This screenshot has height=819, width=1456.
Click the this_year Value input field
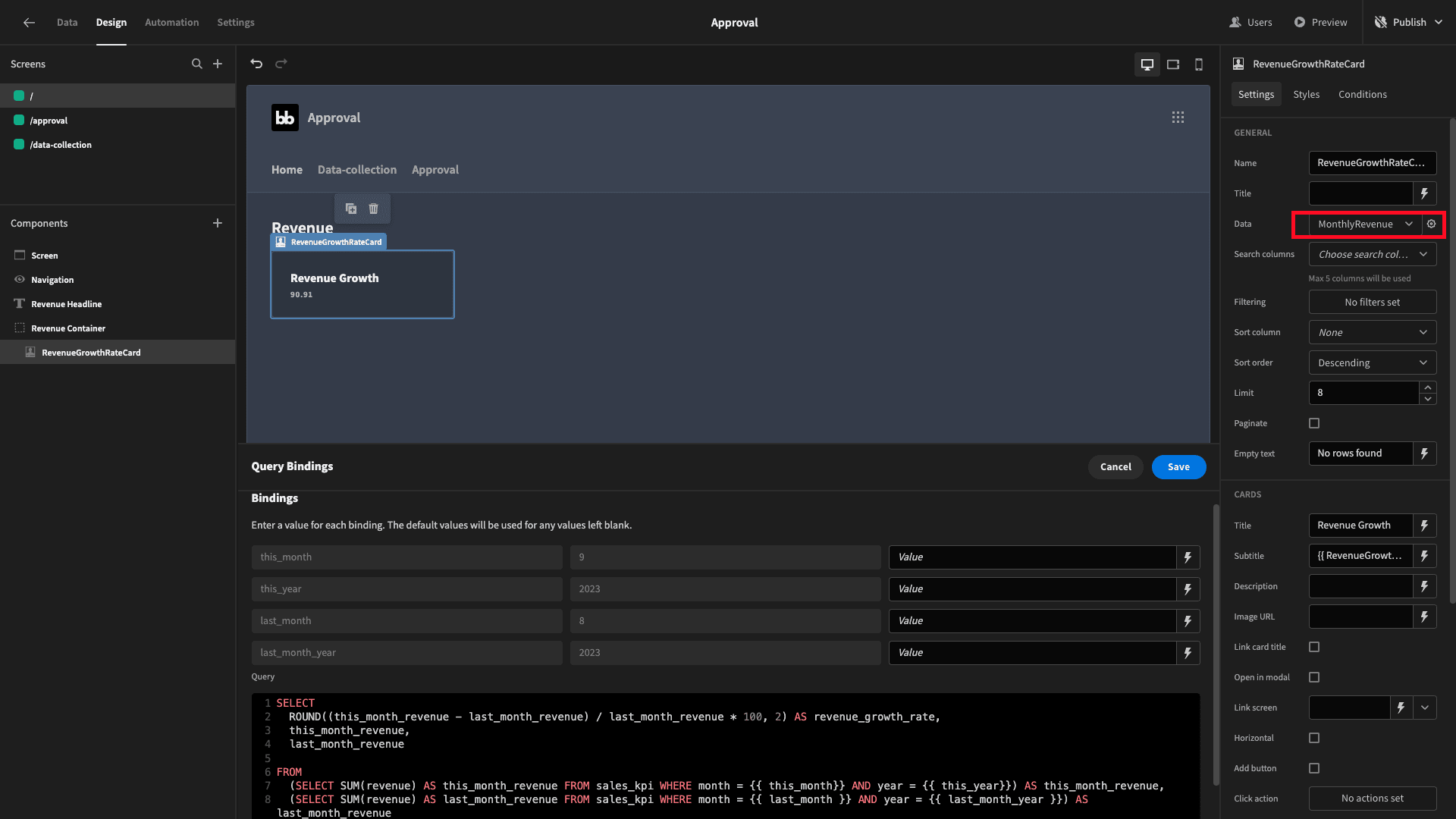point(1032,589)
